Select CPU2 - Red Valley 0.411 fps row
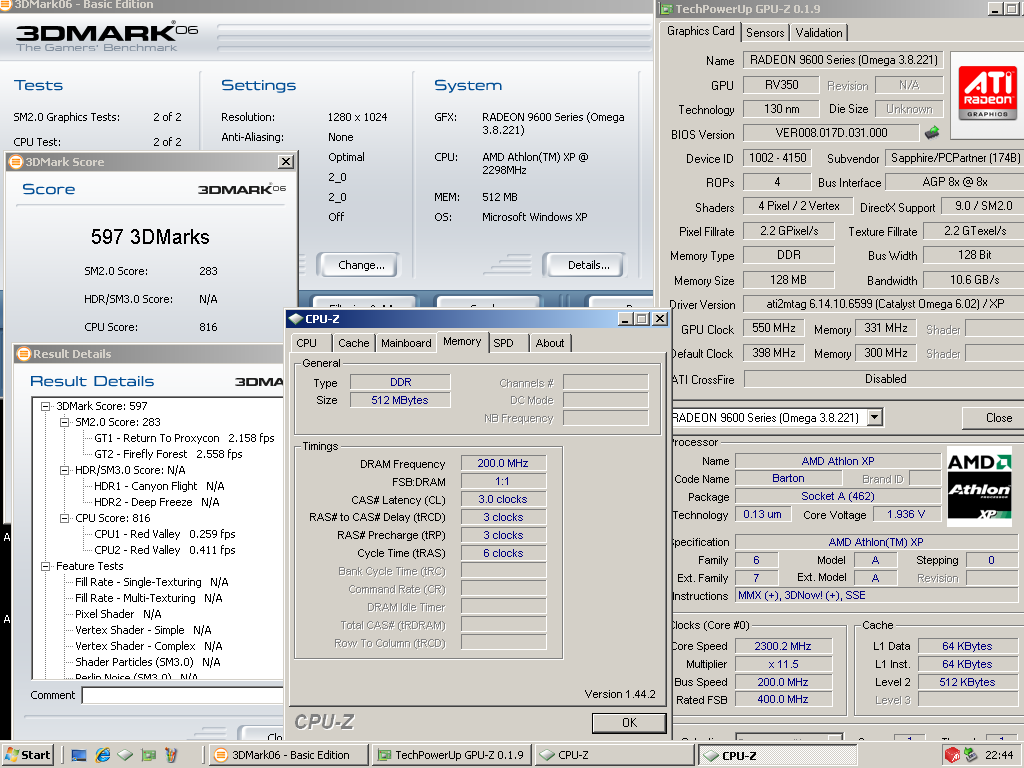The height and width of the screenshot is (768, 1024). point(165,550)
